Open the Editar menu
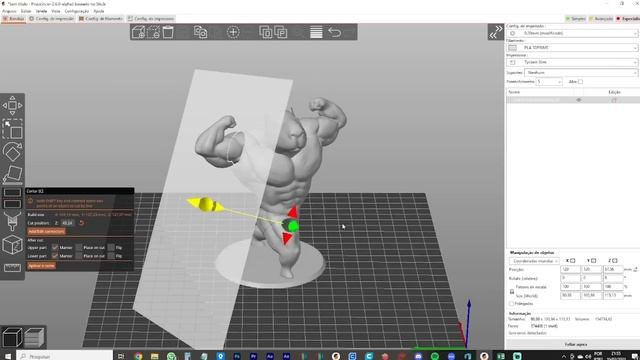 (26, 11)
